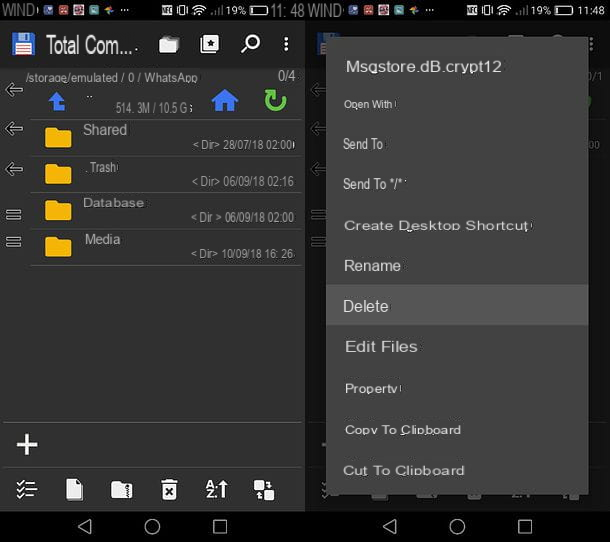
Task: Tap Android back button on left screen
Action: click(x=85, y=526)
